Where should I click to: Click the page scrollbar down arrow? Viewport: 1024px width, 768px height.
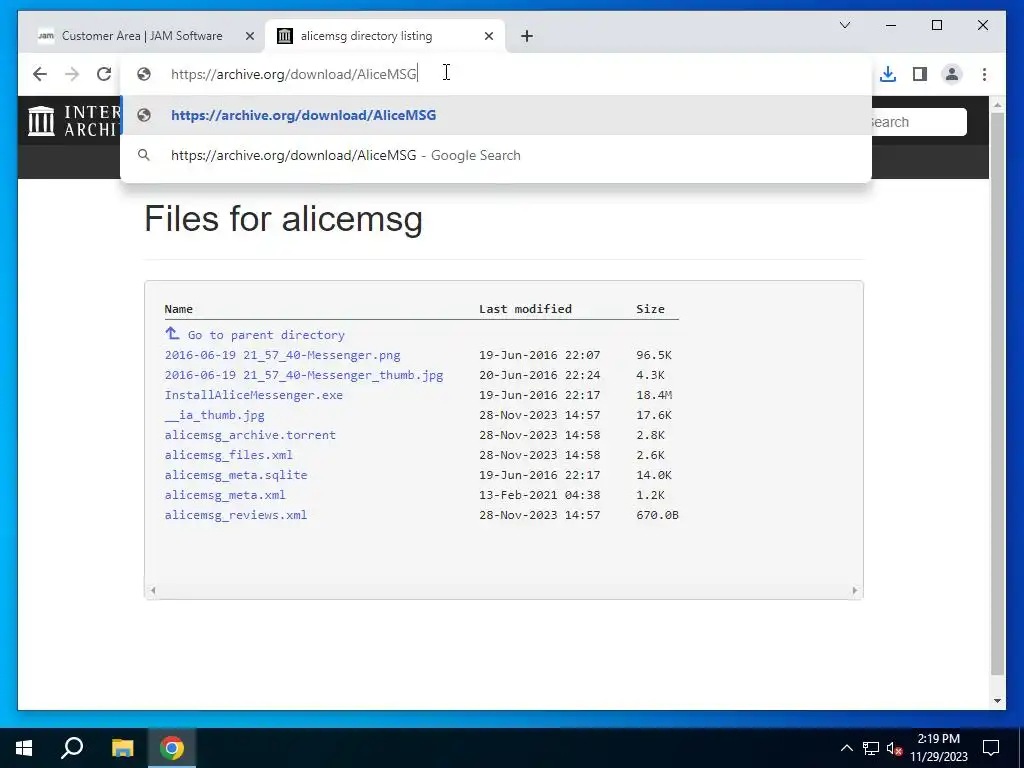click(x=997, y=701)
